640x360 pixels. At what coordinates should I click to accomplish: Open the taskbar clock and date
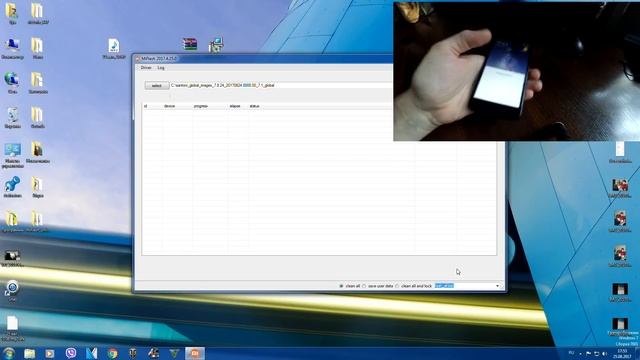[622, 353]
